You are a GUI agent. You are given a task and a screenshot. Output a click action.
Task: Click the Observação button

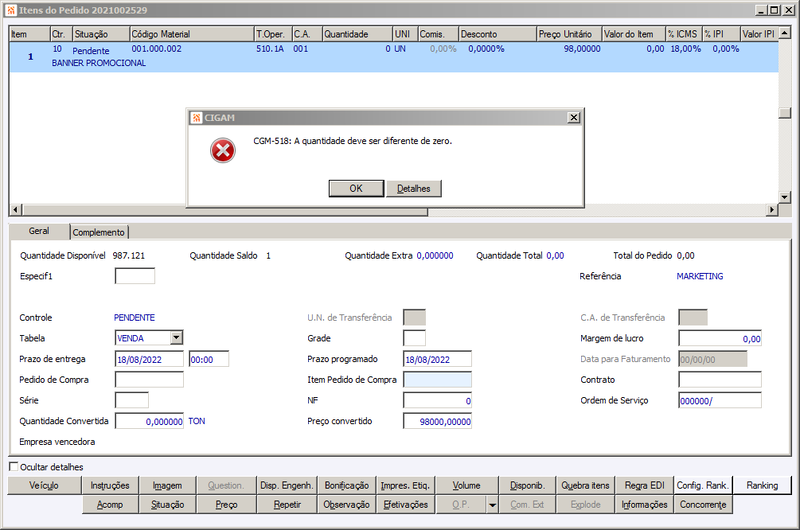[346, 504]
